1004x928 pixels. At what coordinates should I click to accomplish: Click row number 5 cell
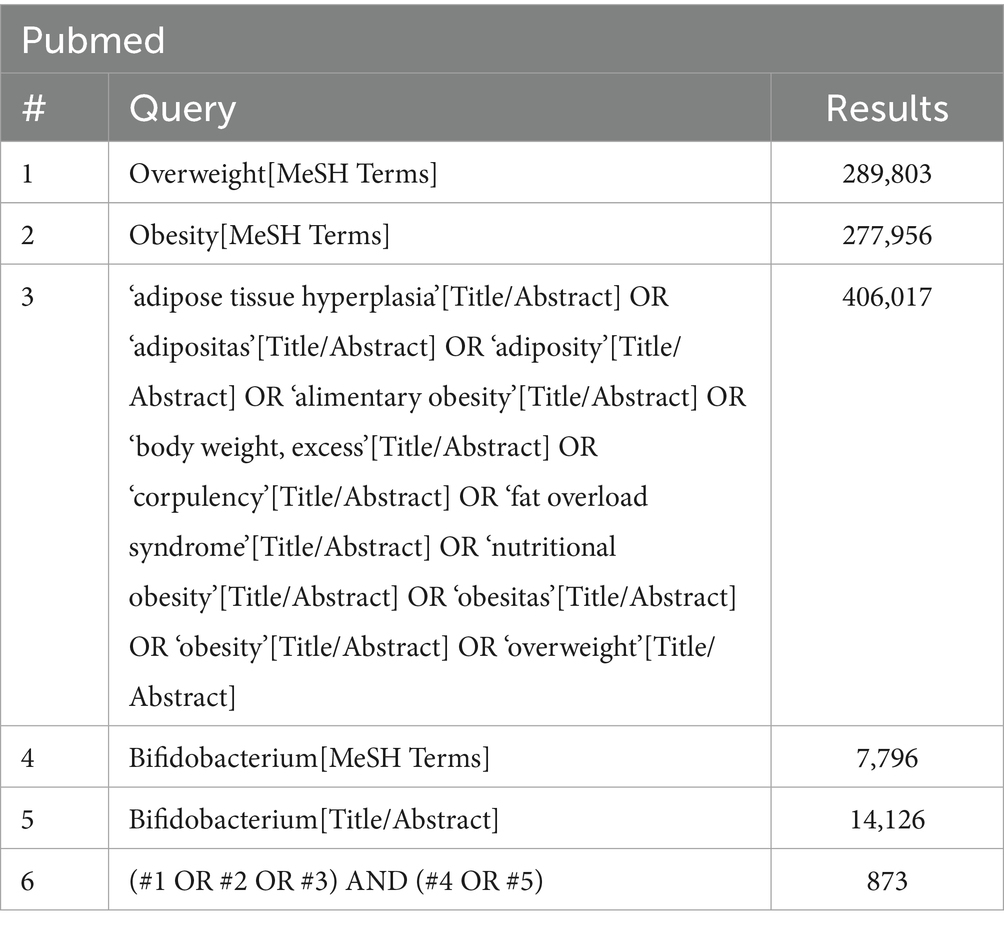[x=30, y=820]
